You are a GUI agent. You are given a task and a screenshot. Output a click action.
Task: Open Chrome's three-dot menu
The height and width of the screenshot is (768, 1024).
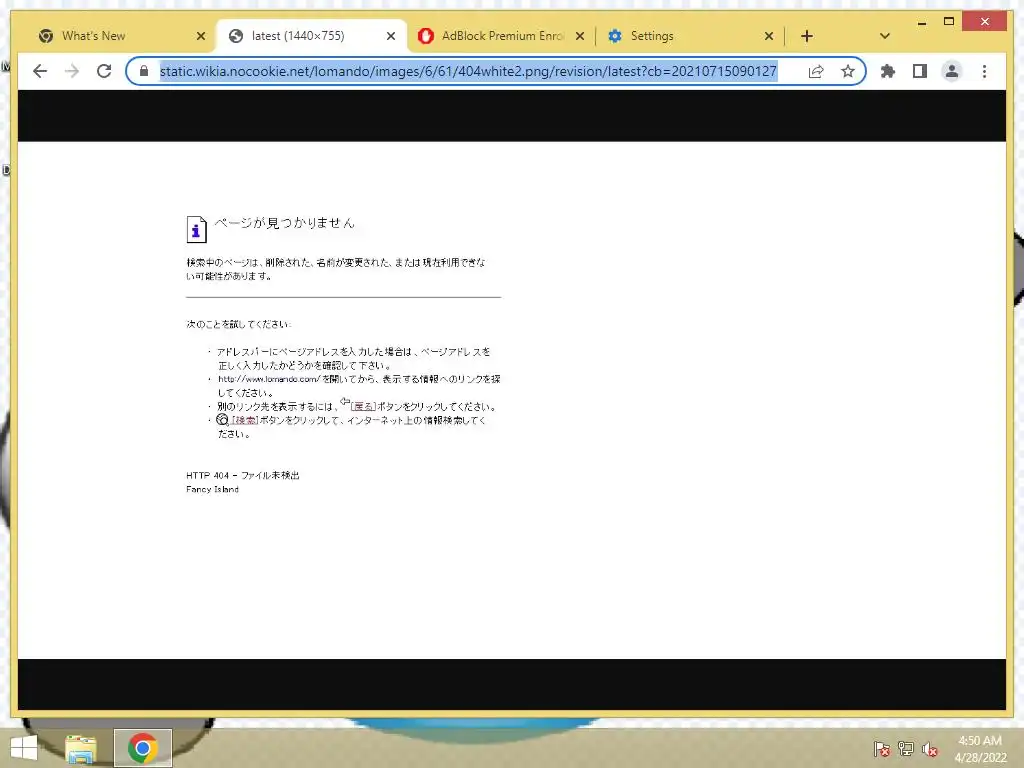click(984, 71)
